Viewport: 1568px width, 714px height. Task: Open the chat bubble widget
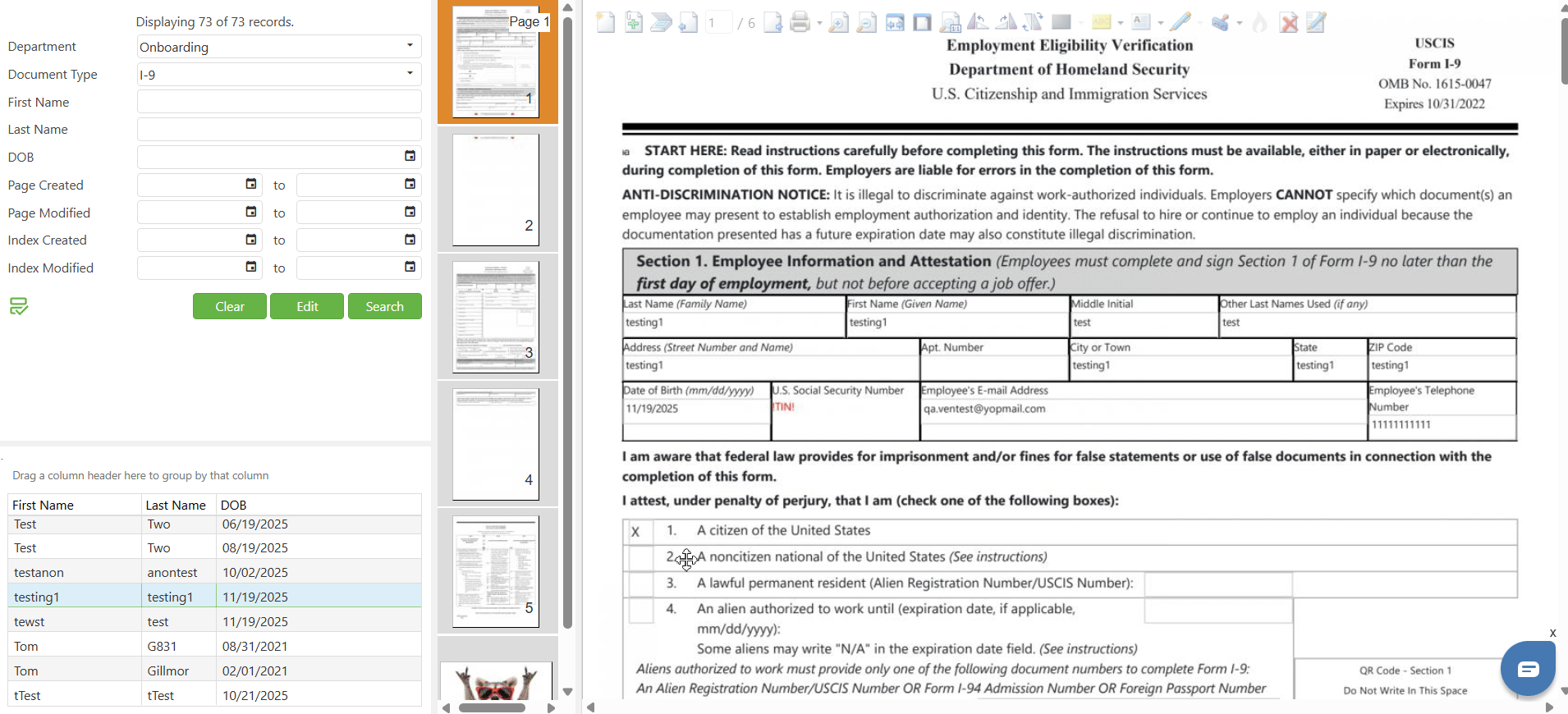[1528, 669]
